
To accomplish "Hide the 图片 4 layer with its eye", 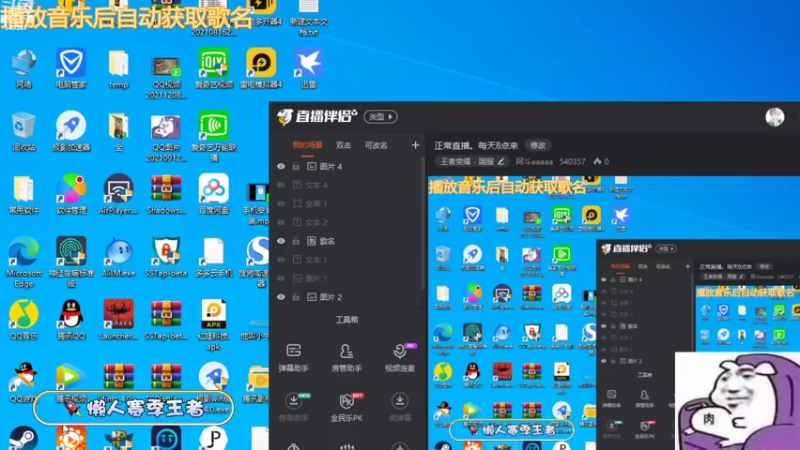I will (x=281, y=166).
